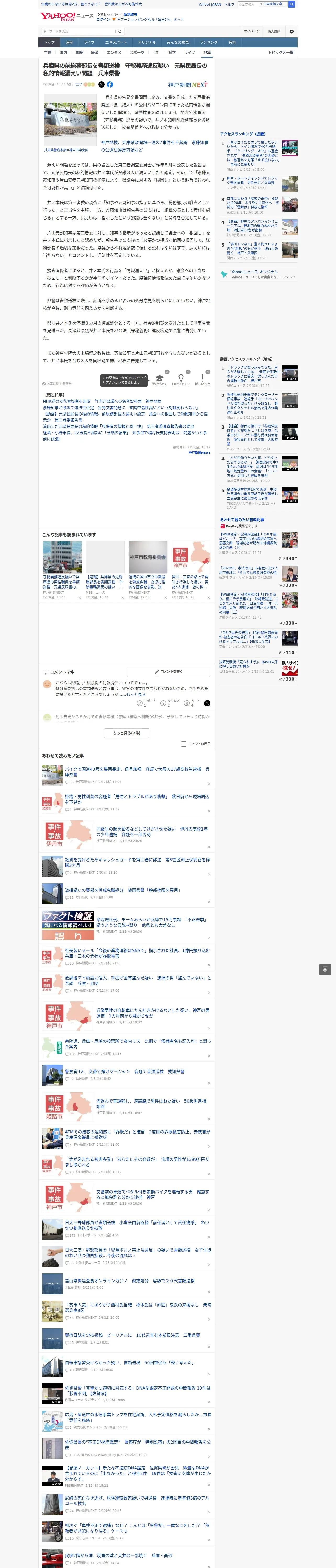Open バイクで国道43号を集団暴走 article
Screen dimensions: 336x1568
(x=137, y=771)
